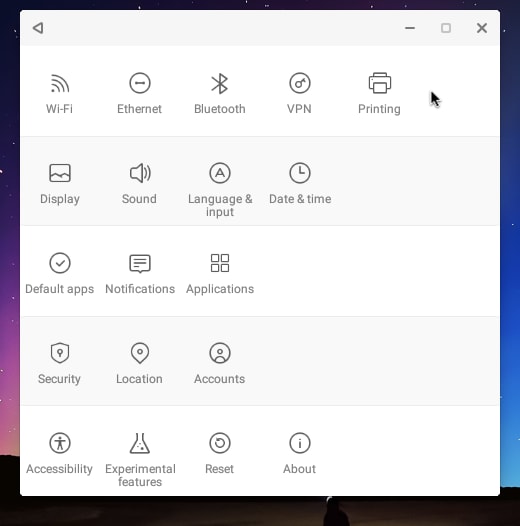Open the About section
The image size is (520, 526).
click(300, 453)
